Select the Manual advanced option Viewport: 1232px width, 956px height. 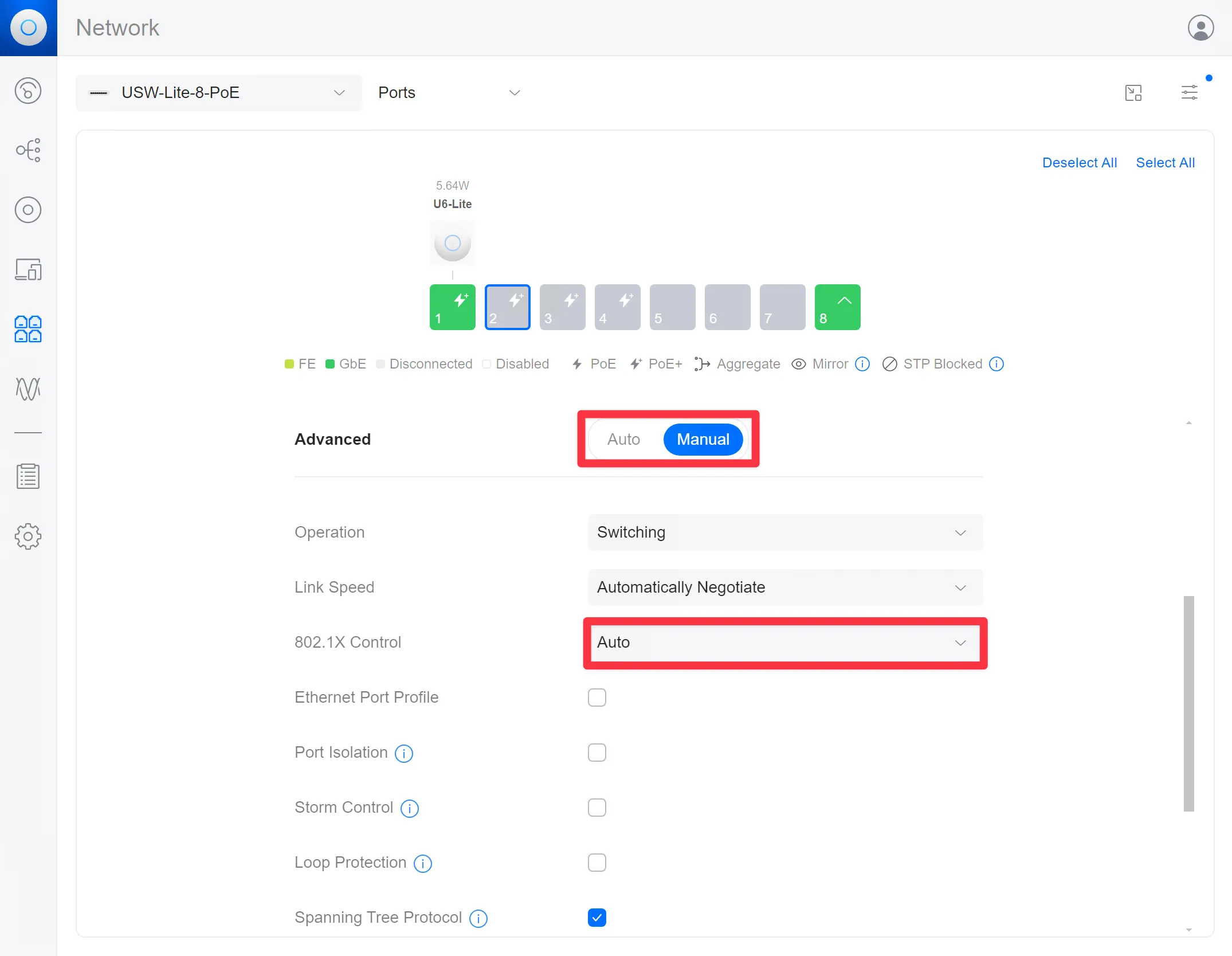(703, 440)
